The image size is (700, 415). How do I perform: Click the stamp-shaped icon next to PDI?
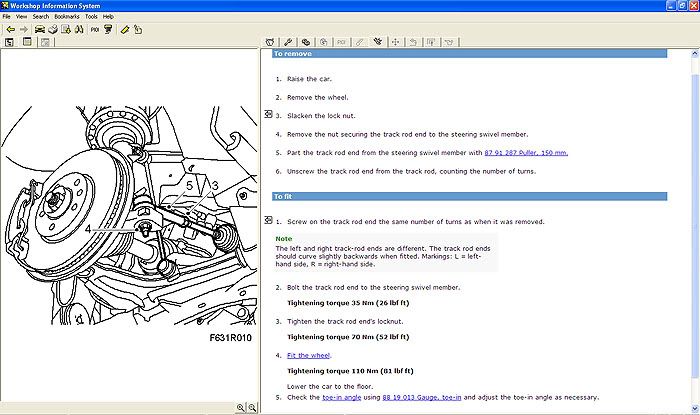[x=108, y=30]
